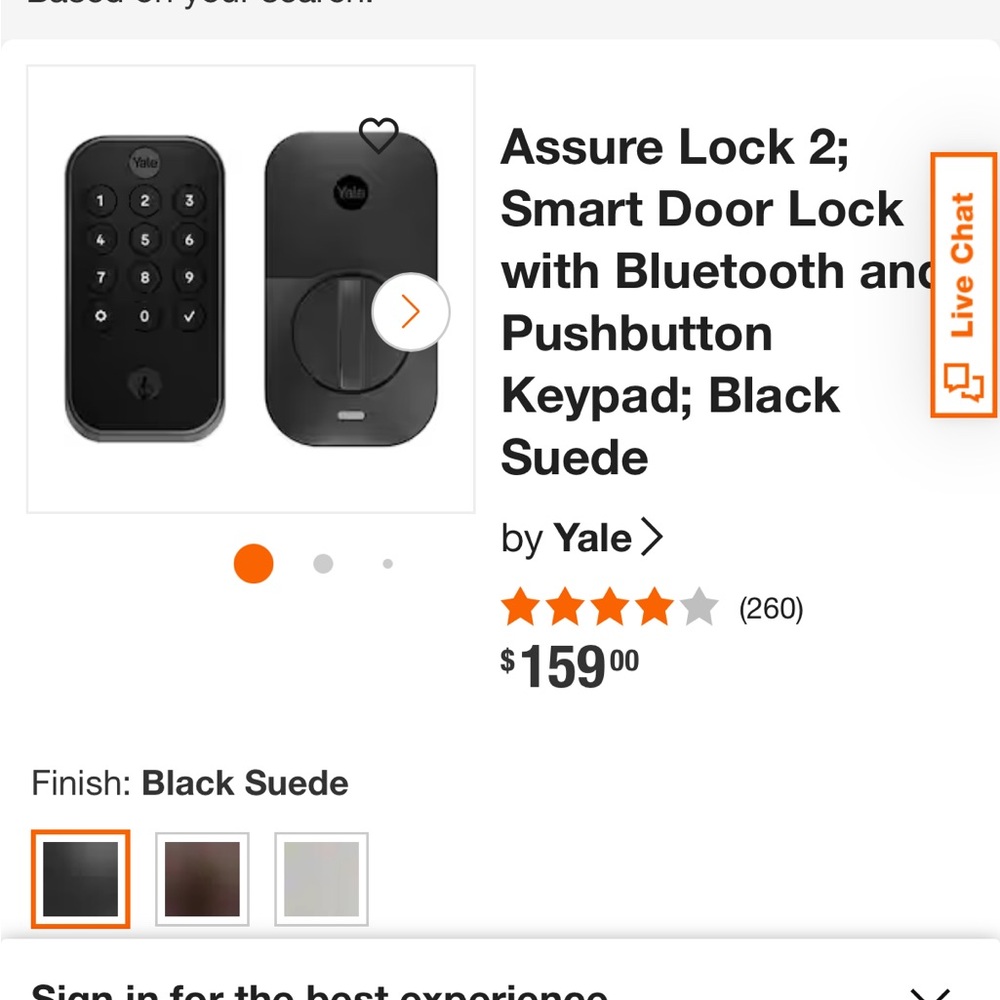Choose the bronze finish swatch
Screen dimensions: 1000x1000
pyautogui.click(x=201, y=880)
